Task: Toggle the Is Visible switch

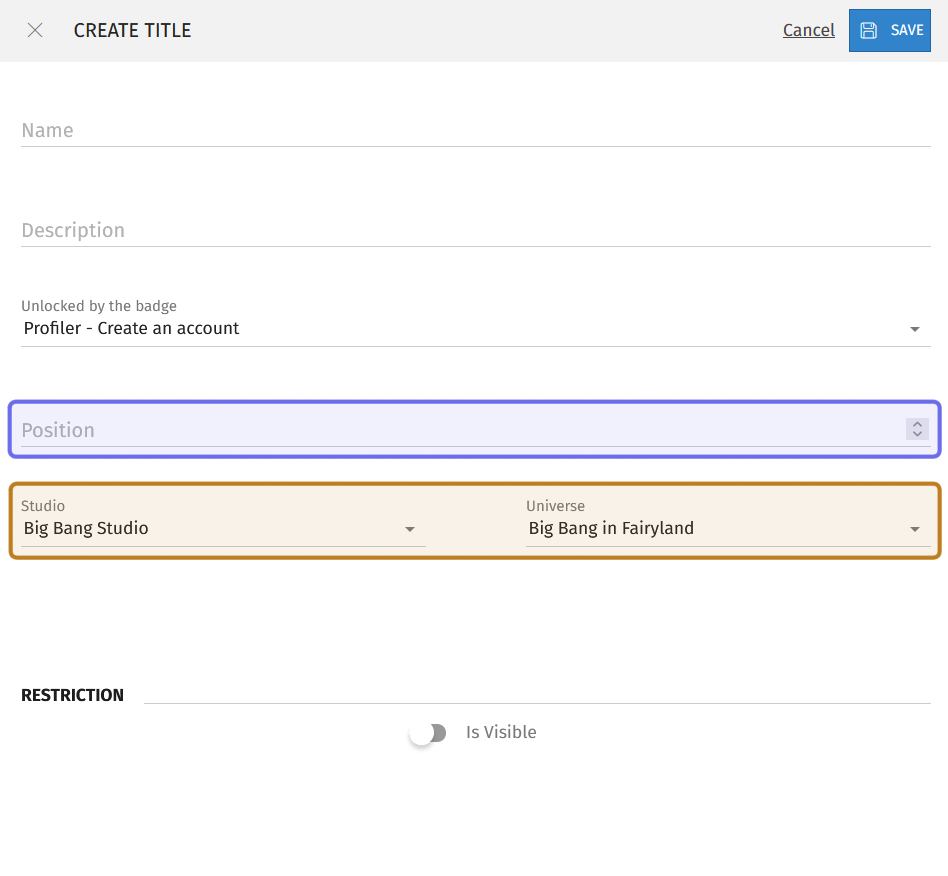Action: (428, 733)
